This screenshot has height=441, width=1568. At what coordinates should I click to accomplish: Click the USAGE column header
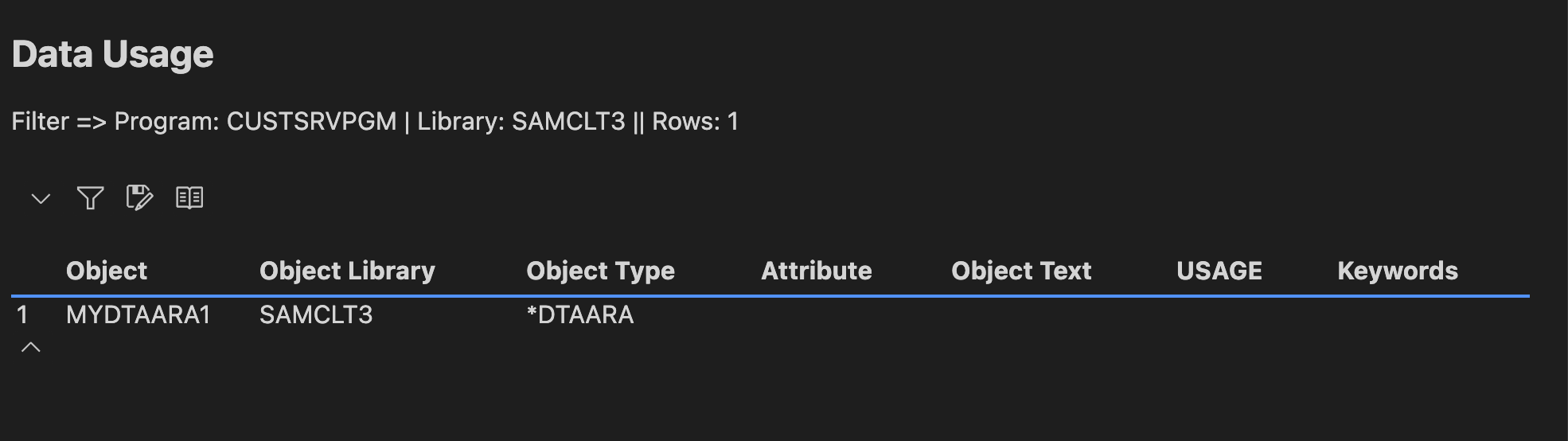[1219, 271]
